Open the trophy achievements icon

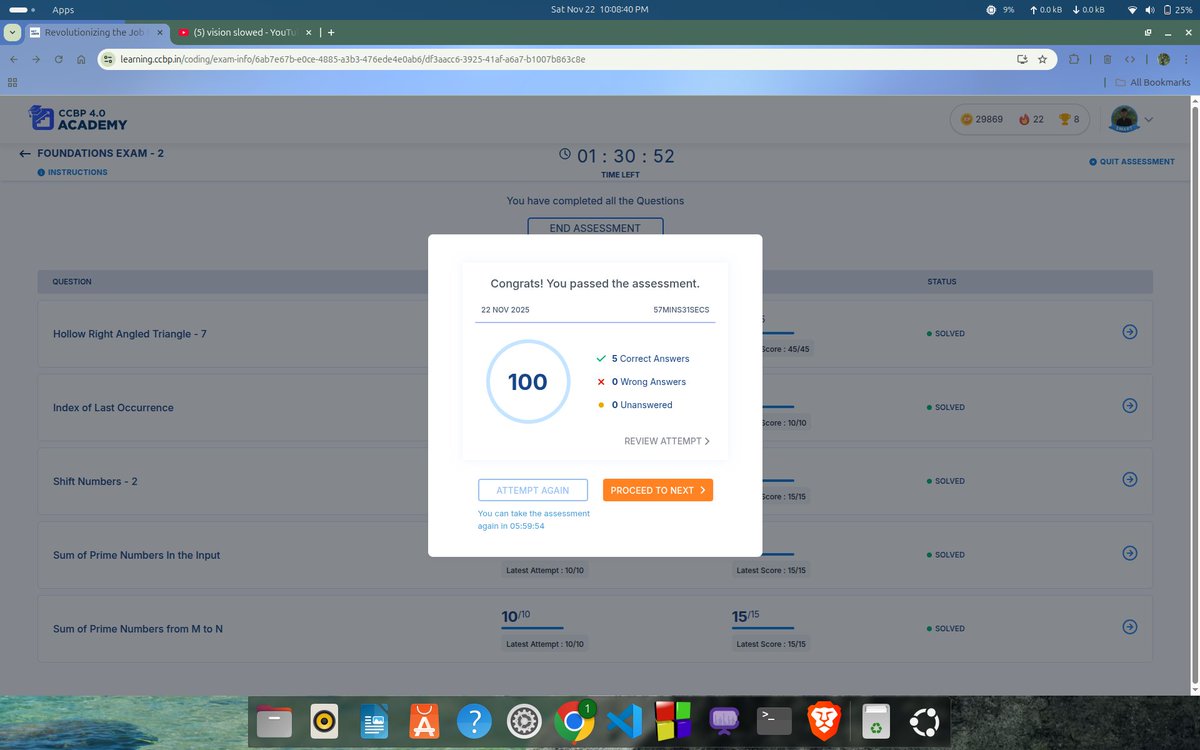[x=1063, y=119]
